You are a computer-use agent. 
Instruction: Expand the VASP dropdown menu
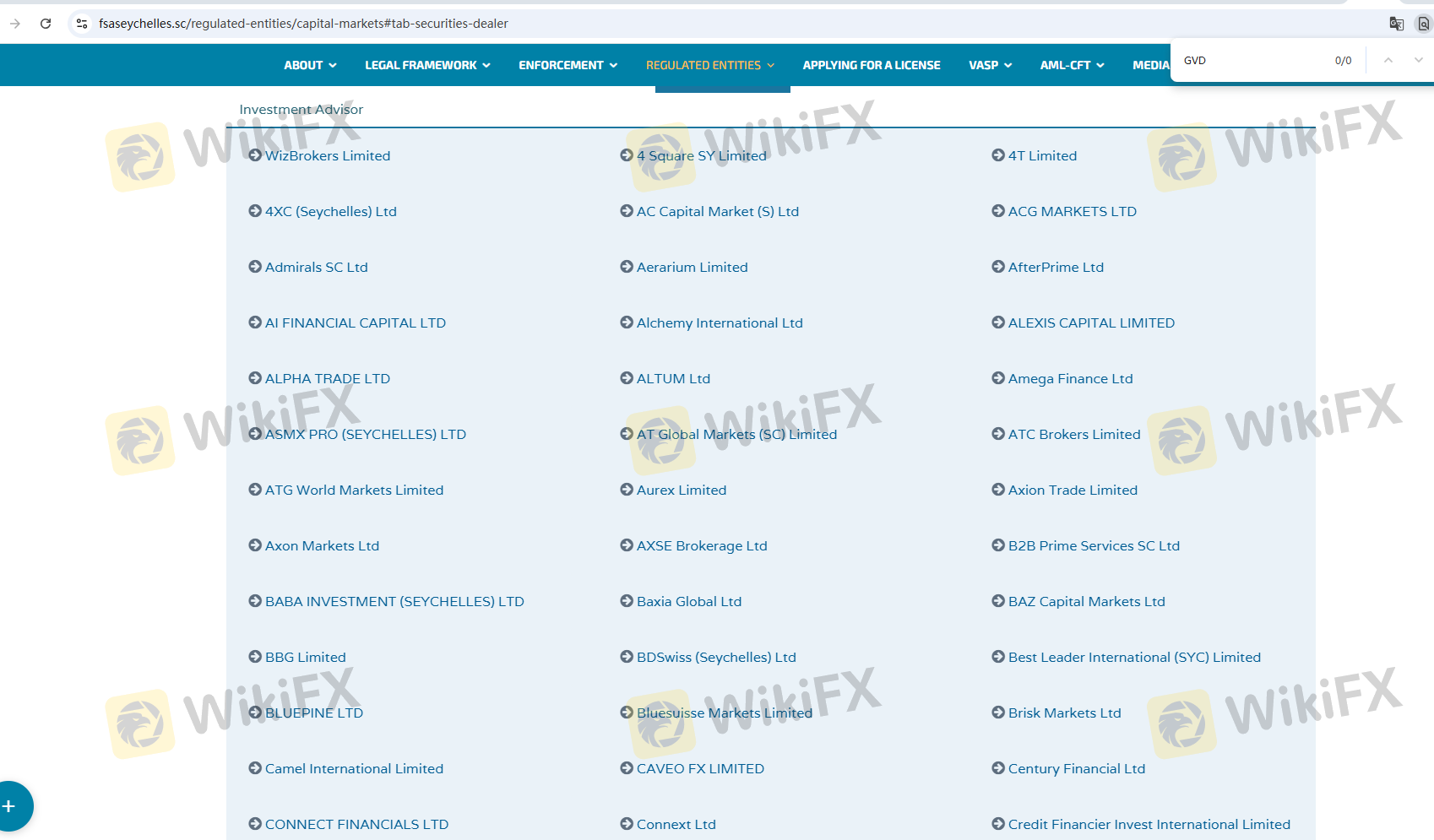click(990, 65)
